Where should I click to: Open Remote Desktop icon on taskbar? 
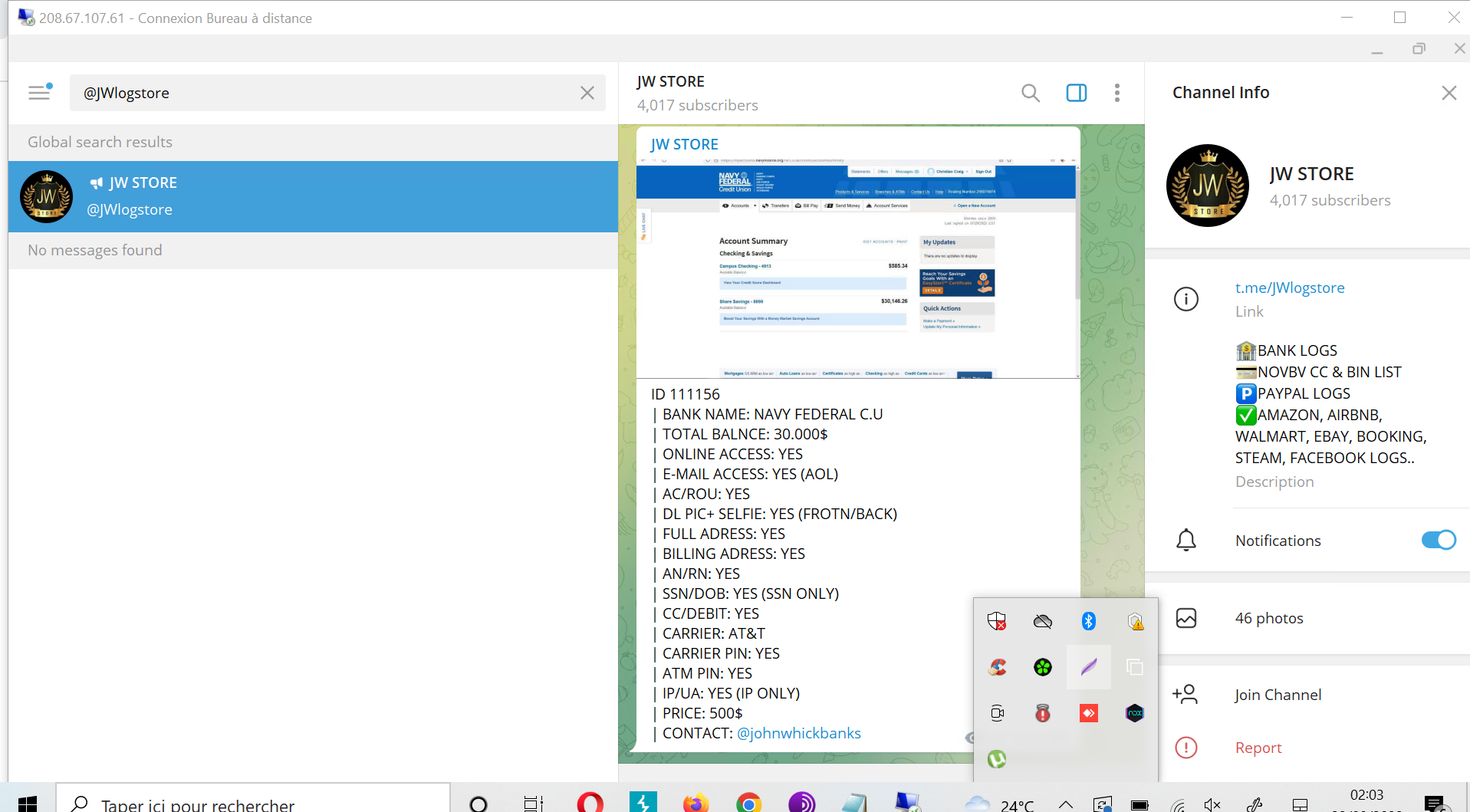[908, 802]
